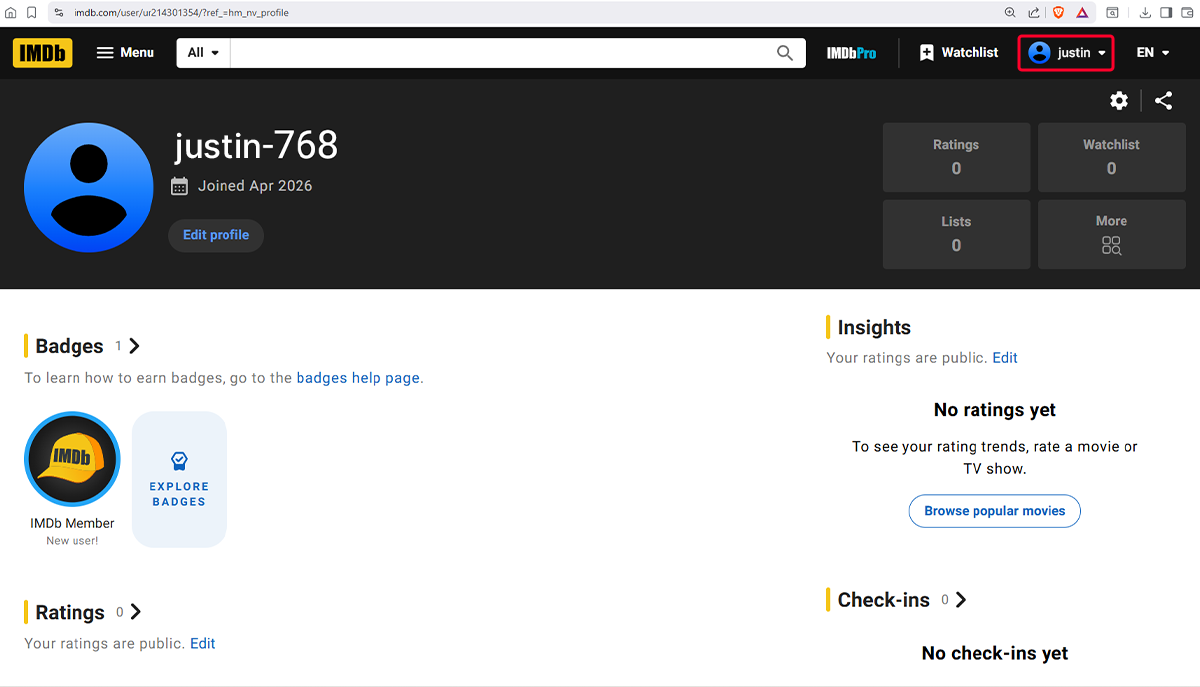Image resolution: width=1200 pixels, height=687 pixels.
Task: Click the Insights section heading
Action: point(874,327)
